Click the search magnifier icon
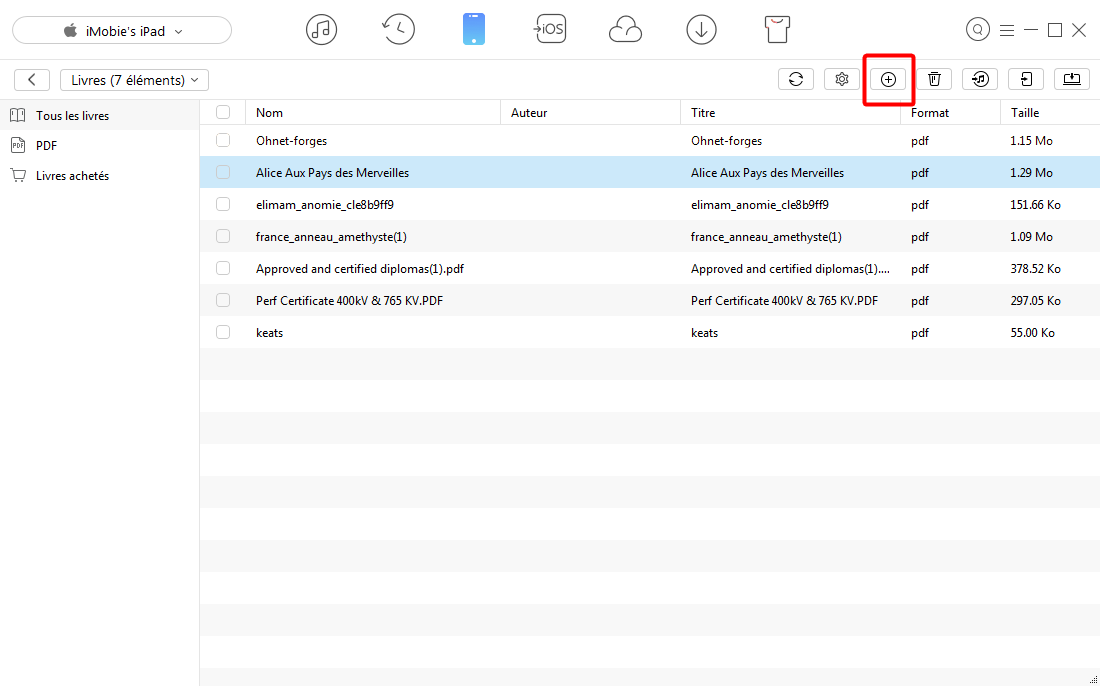Image resolution: width=1100 pixels, height=686 pixels. (977, 30)
